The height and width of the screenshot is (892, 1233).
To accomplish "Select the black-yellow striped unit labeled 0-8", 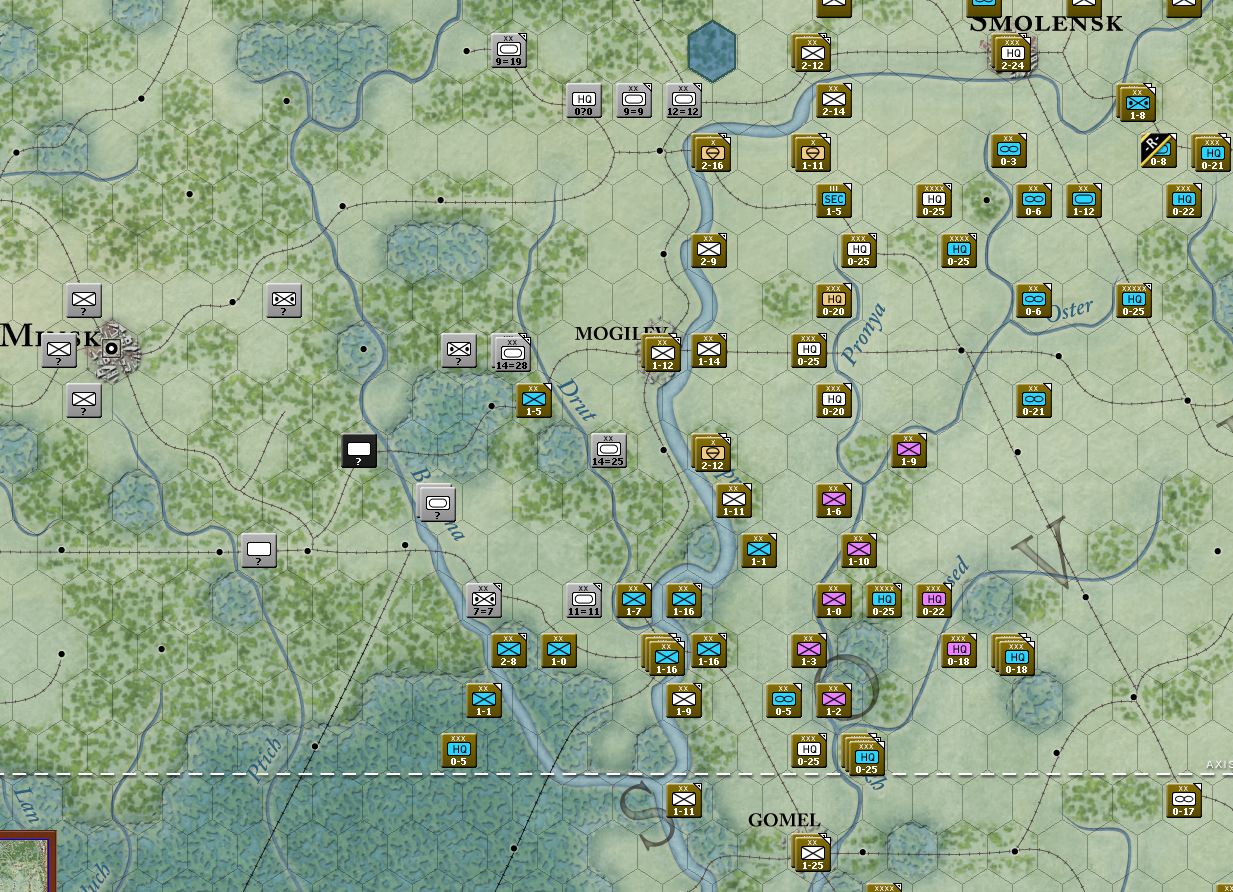I will pos(1159,150).
